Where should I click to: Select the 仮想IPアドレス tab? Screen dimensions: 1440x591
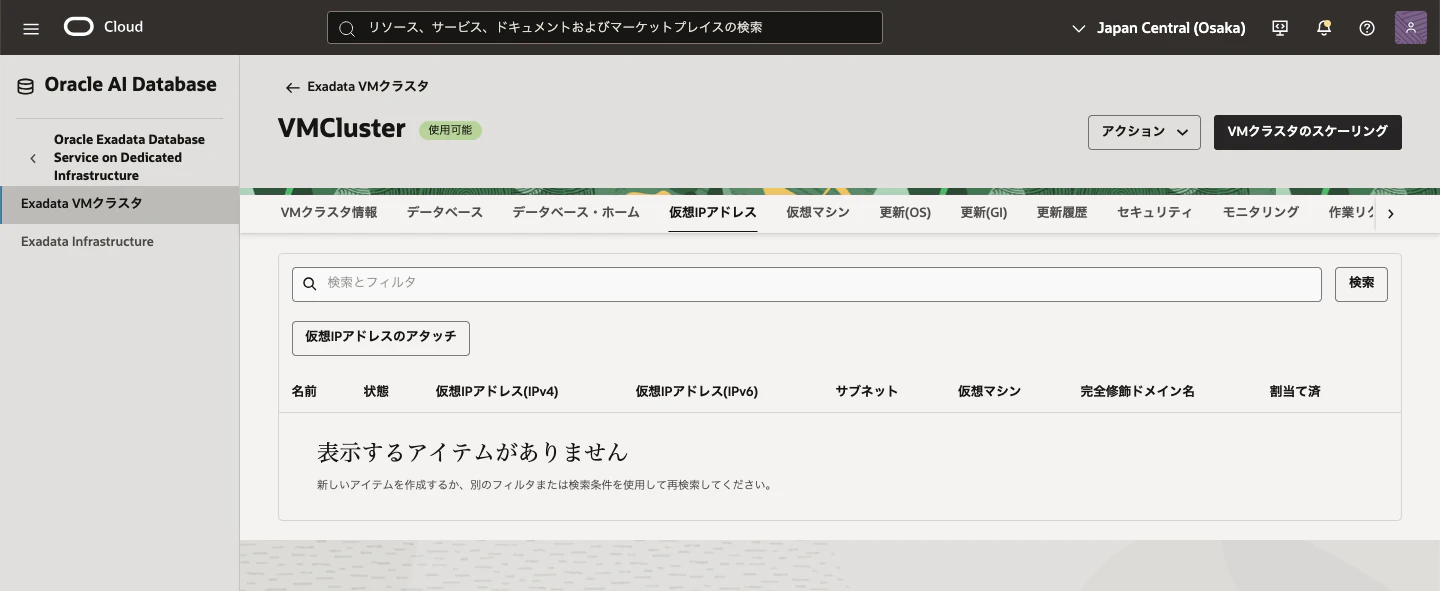click(713, 212)
